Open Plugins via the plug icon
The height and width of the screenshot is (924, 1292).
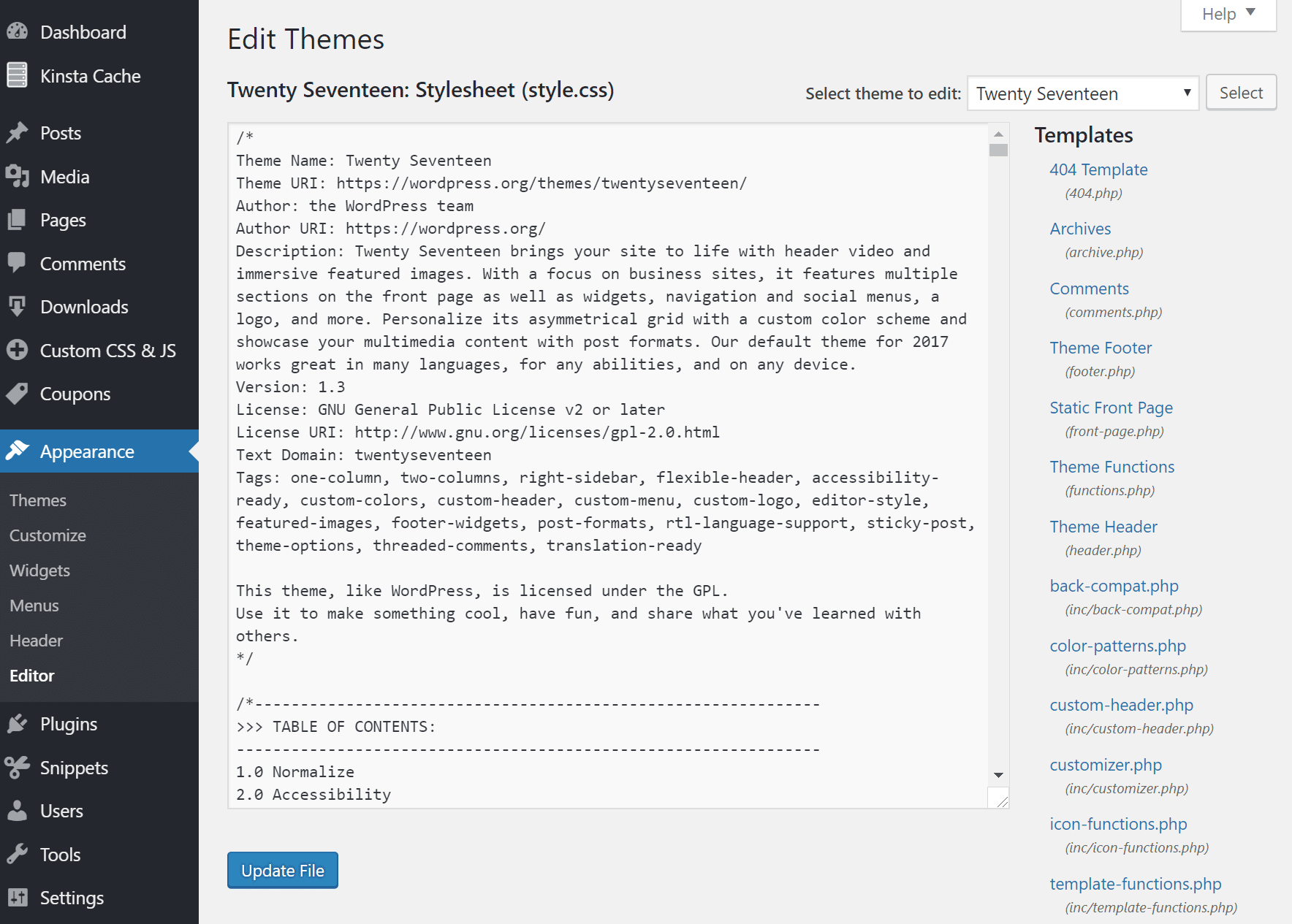(x=18, y=723)
